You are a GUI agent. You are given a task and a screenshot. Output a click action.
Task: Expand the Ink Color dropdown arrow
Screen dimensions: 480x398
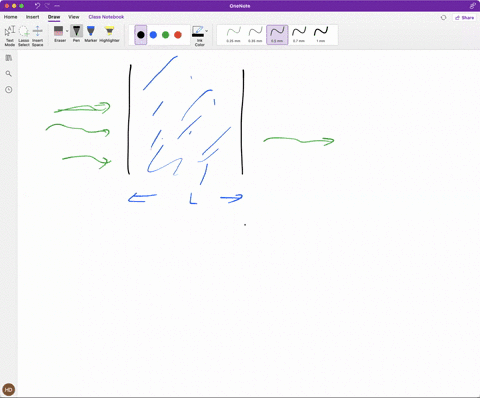[x=207, y=31]
